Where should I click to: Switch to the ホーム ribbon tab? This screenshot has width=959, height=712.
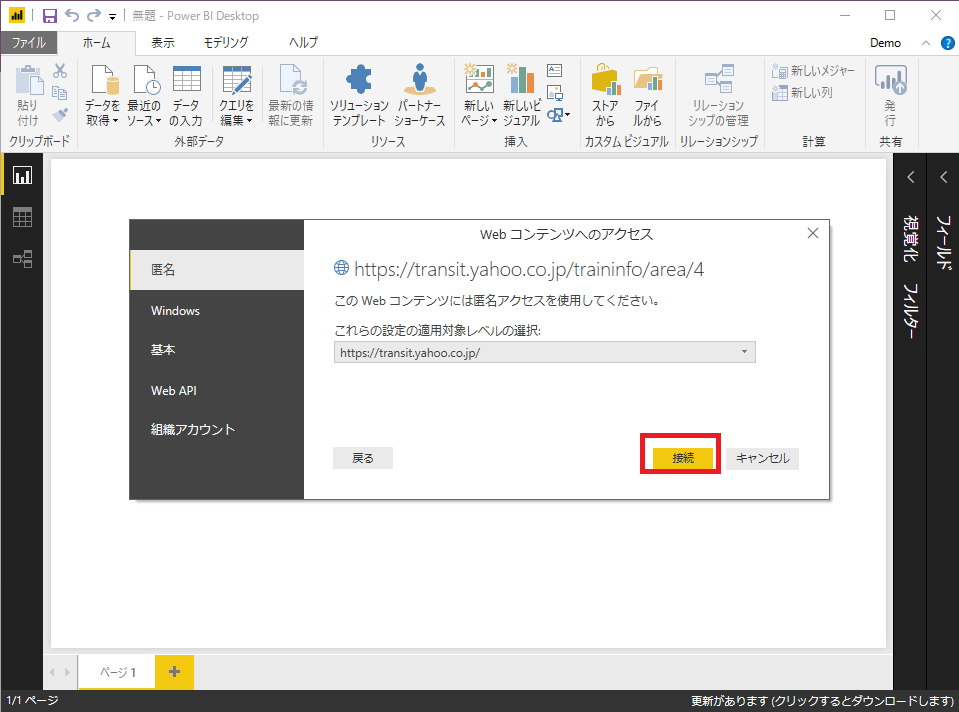(x=97, y=43)
